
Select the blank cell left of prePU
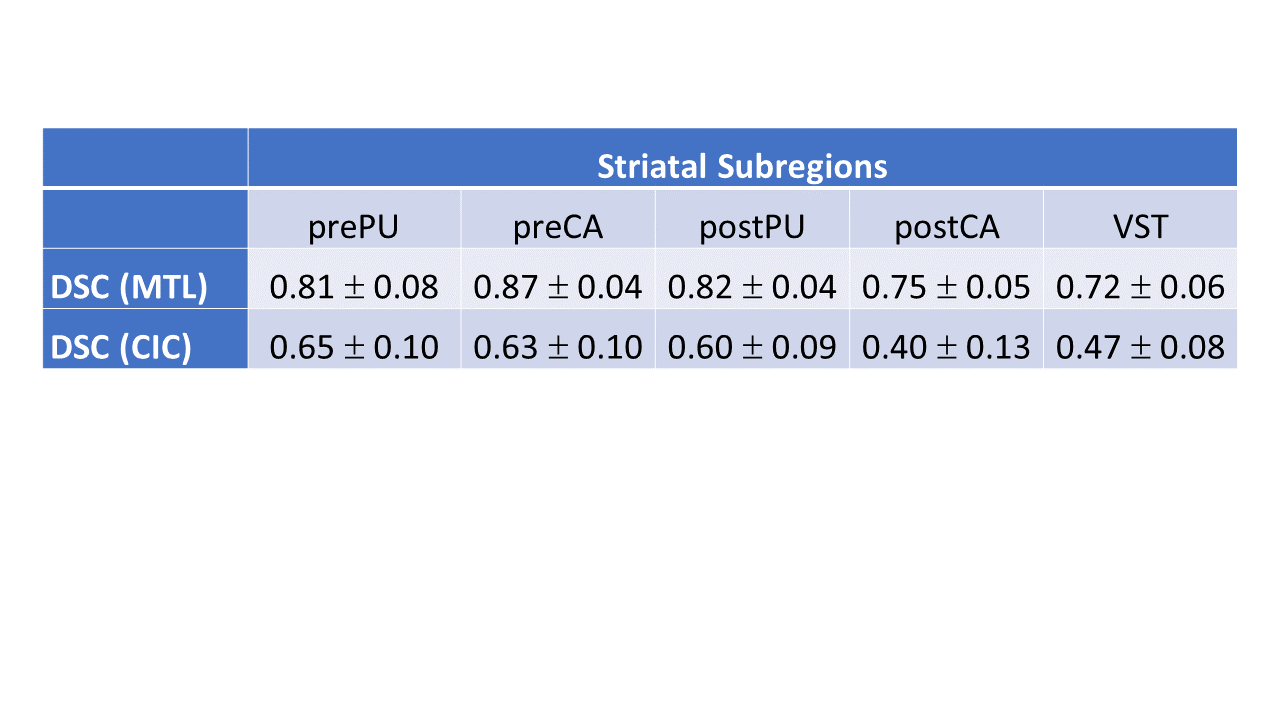pyautogui.click(x=145, y=218)
